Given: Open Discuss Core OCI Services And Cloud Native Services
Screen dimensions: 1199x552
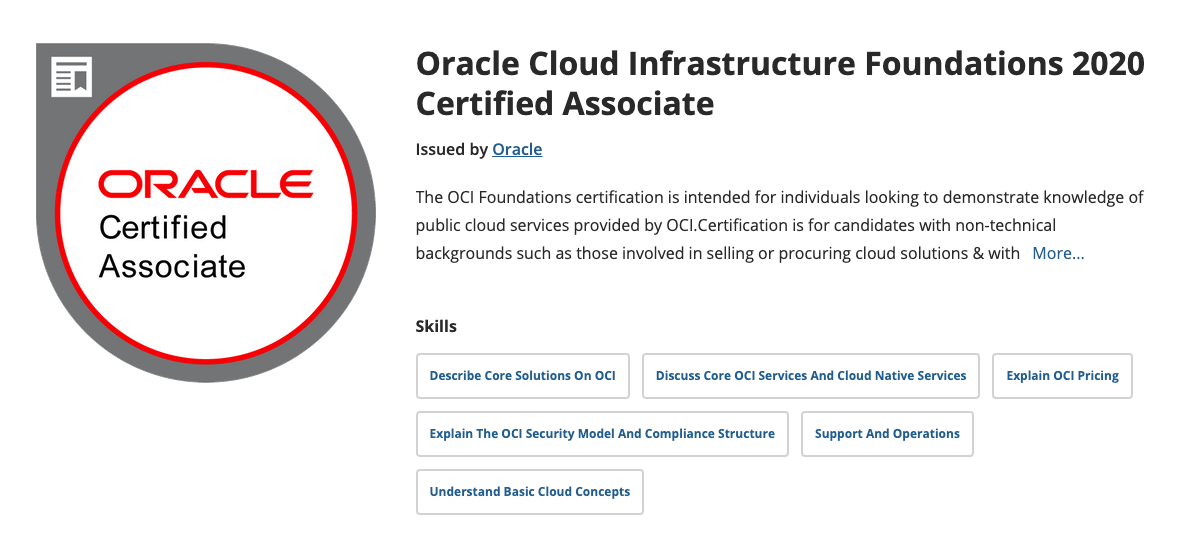Looking at the screenshot, I should (811, 375).
